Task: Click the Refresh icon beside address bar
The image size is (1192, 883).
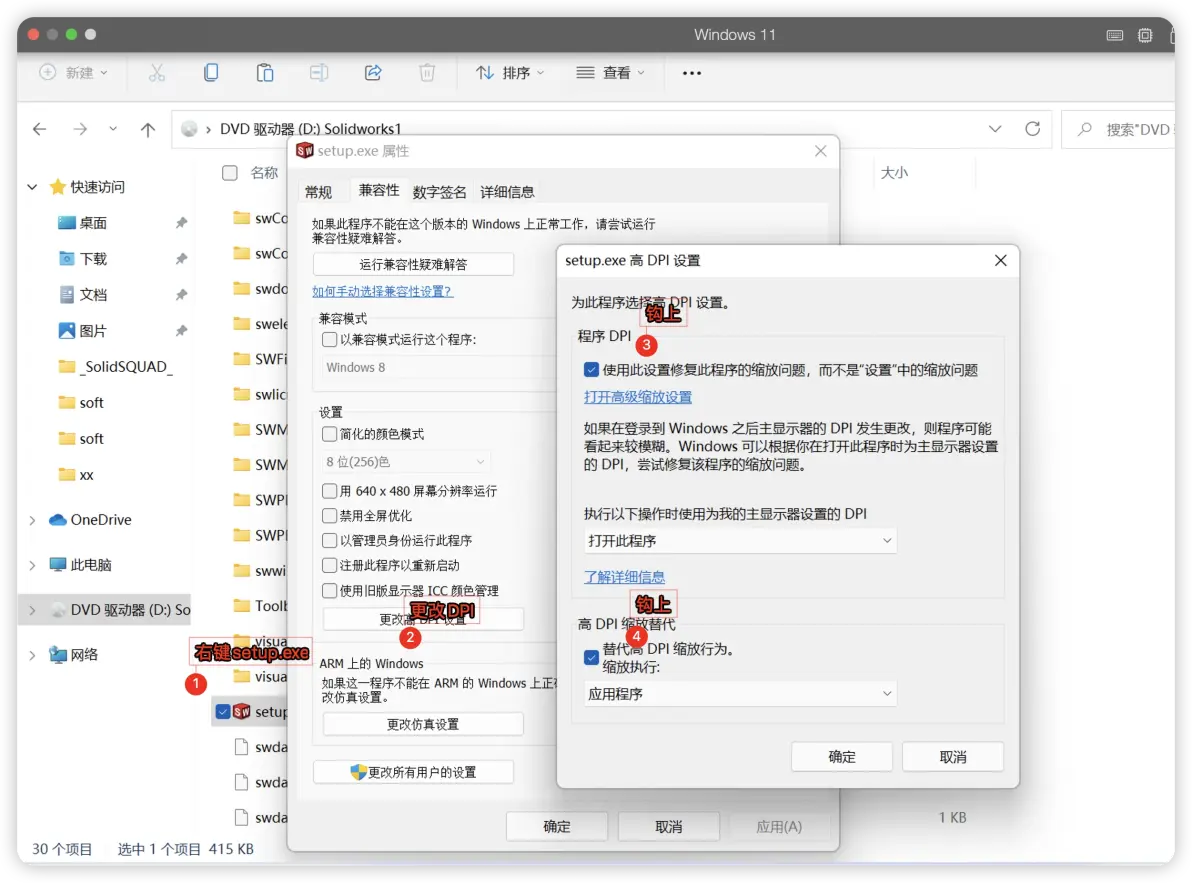Action: (x=1032, y=128)
